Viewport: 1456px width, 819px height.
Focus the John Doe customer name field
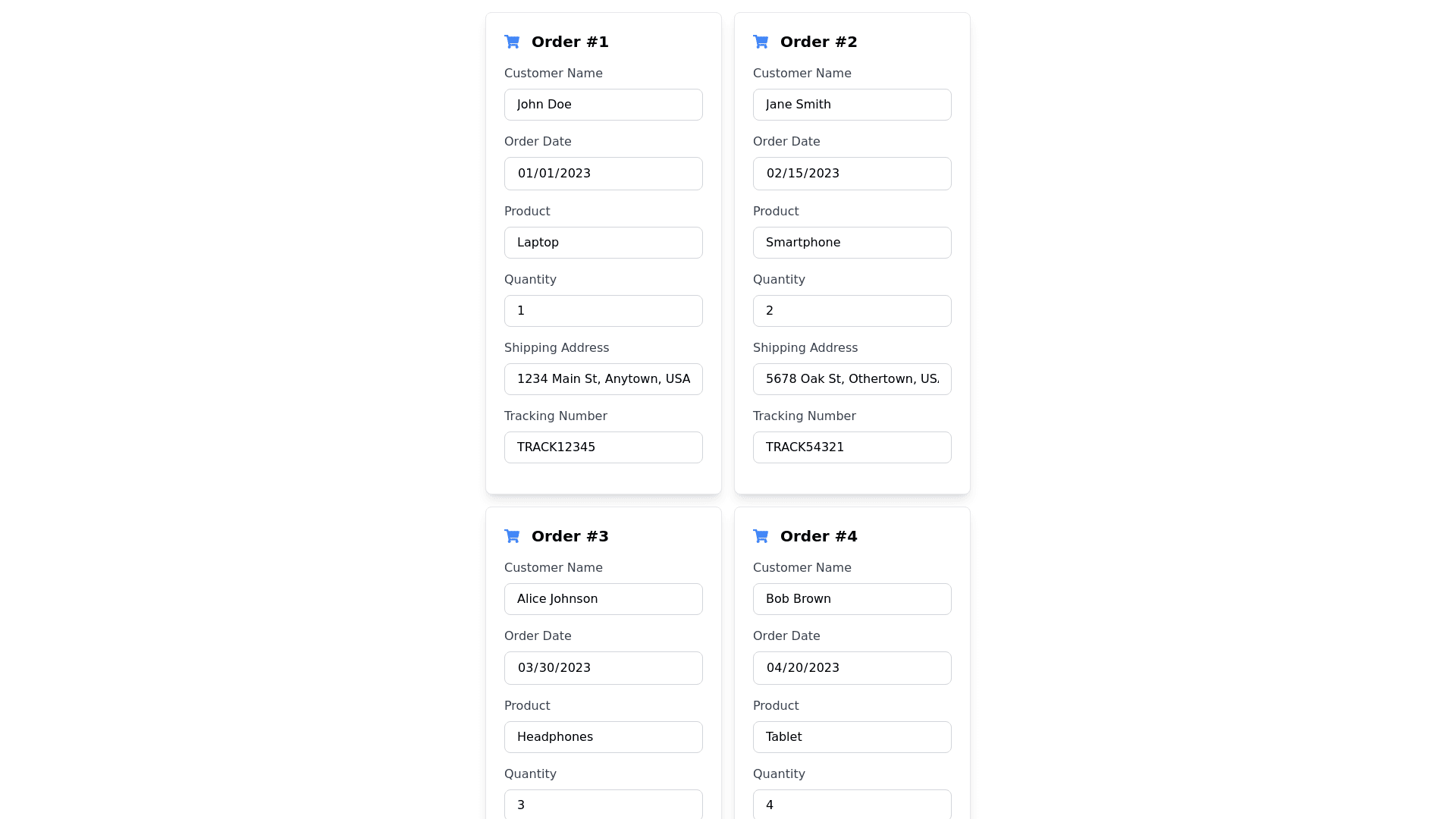[x=603, y=105]
